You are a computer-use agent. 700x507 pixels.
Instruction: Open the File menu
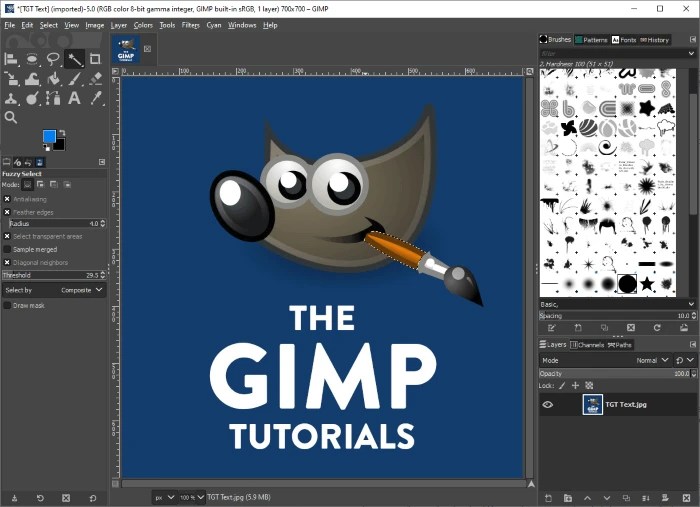[10, 25]
